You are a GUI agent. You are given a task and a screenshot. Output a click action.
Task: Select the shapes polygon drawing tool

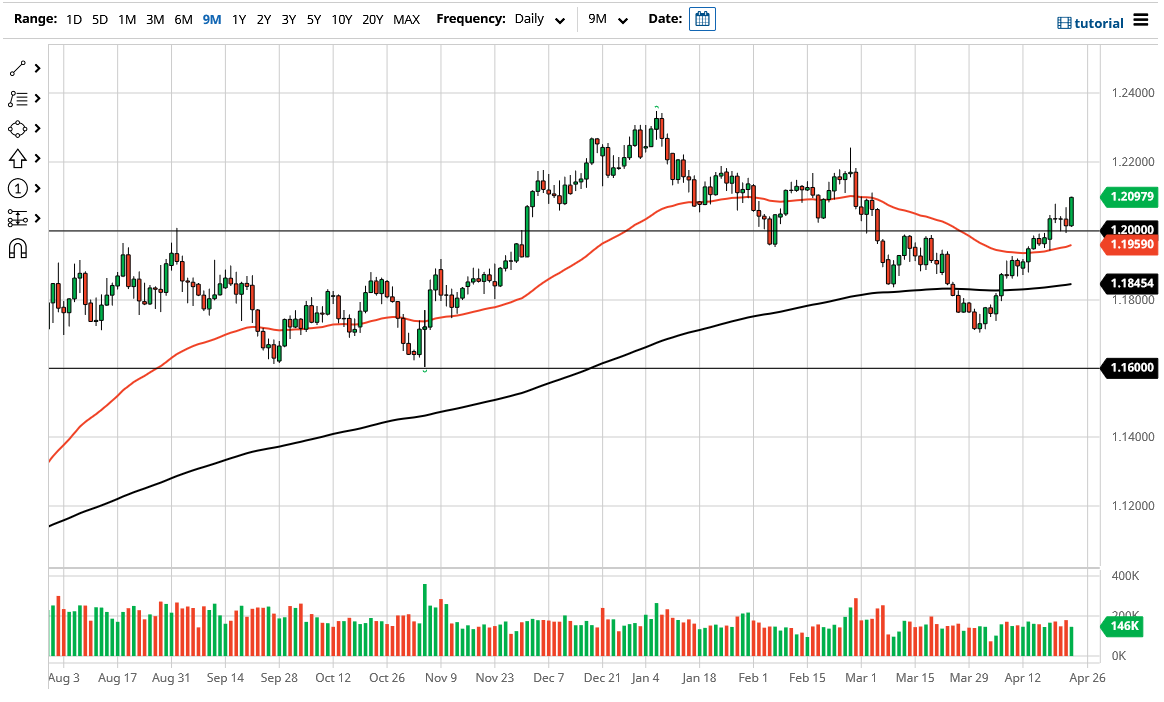pos(17,128)
